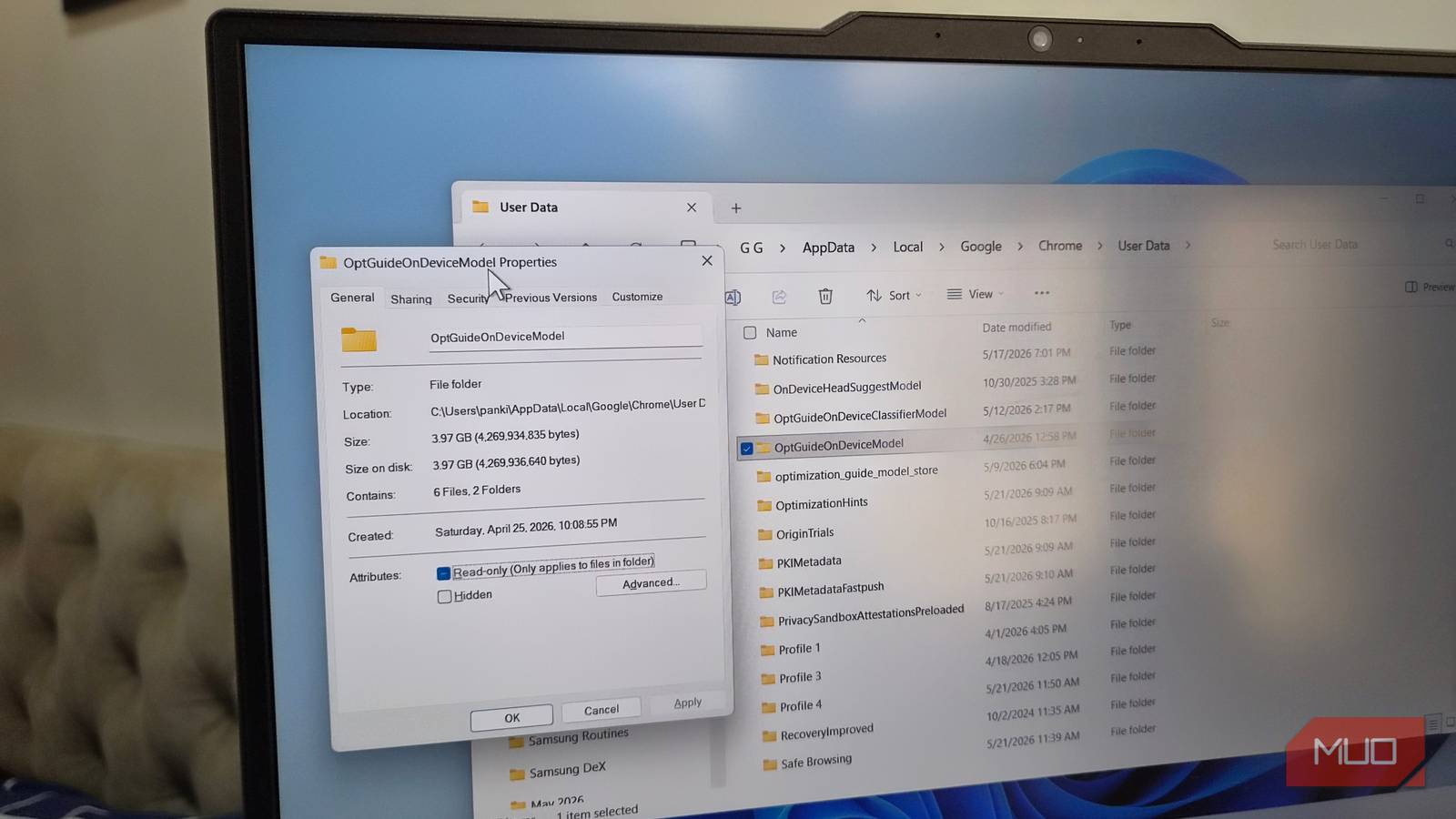
Task: Select the Notification Resources folder
Action: [829, 359]
